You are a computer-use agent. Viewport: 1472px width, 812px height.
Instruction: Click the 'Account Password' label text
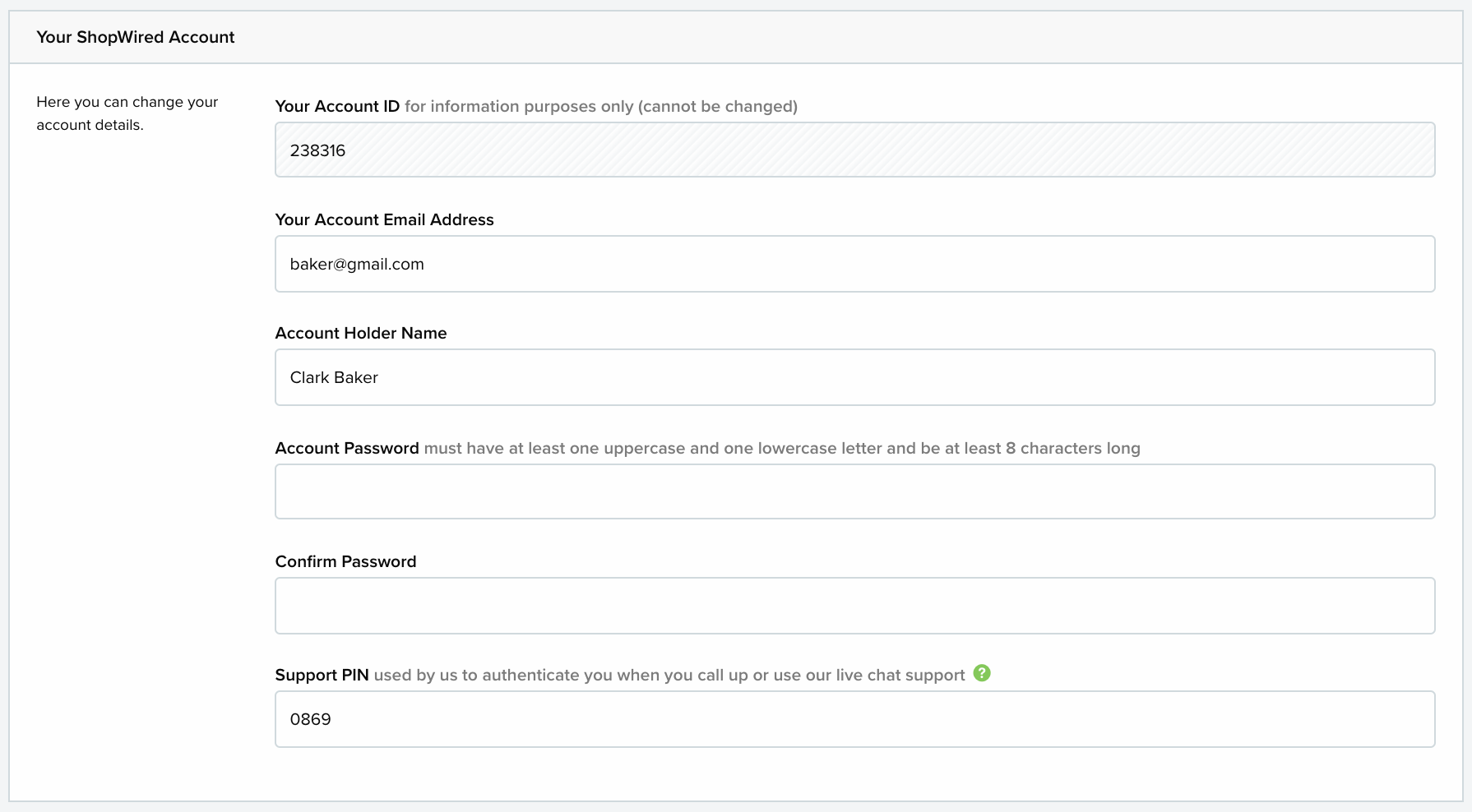pos(347,448)
